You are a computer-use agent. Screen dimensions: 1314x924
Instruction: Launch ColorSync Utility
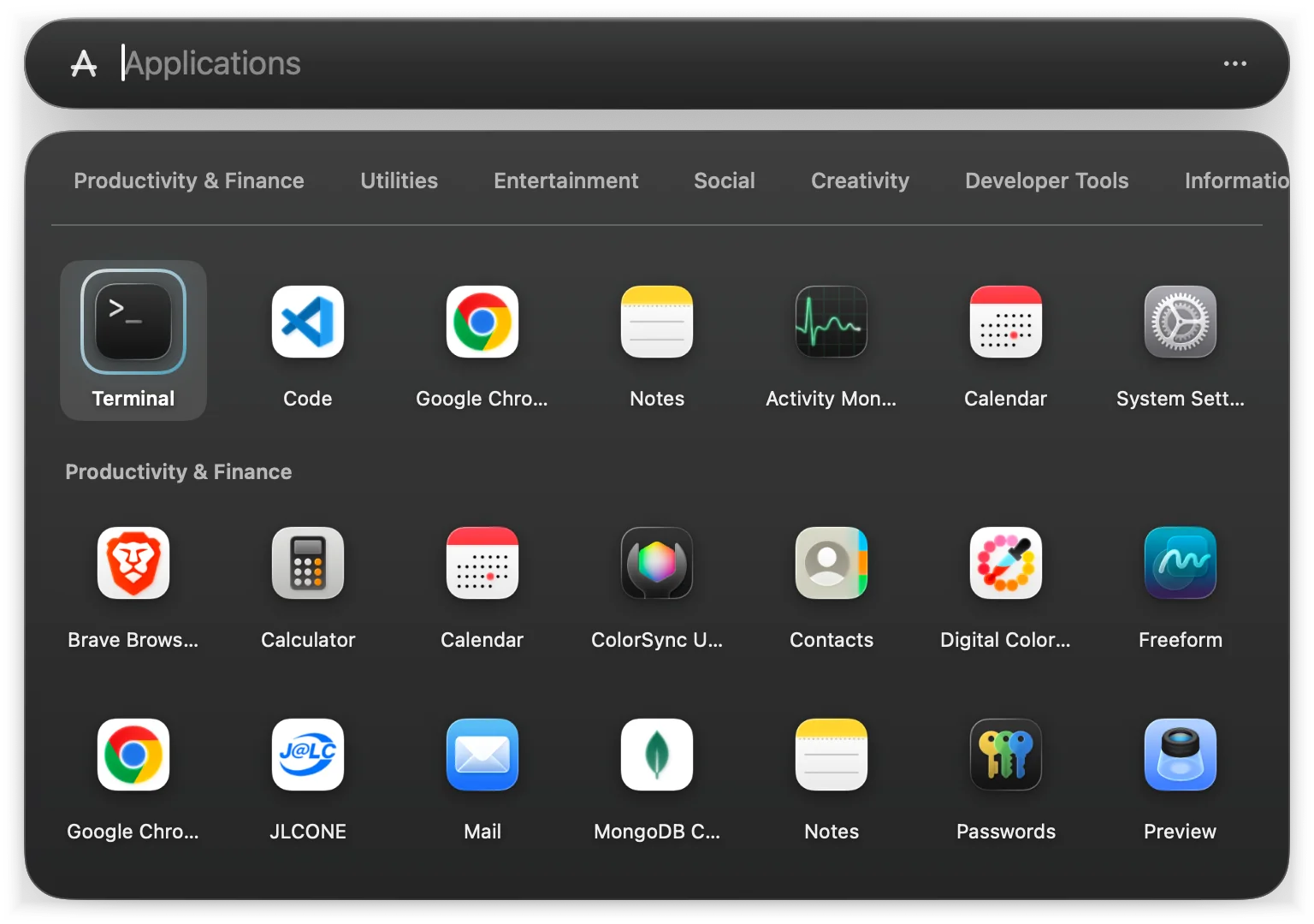[x=657, y=564]
